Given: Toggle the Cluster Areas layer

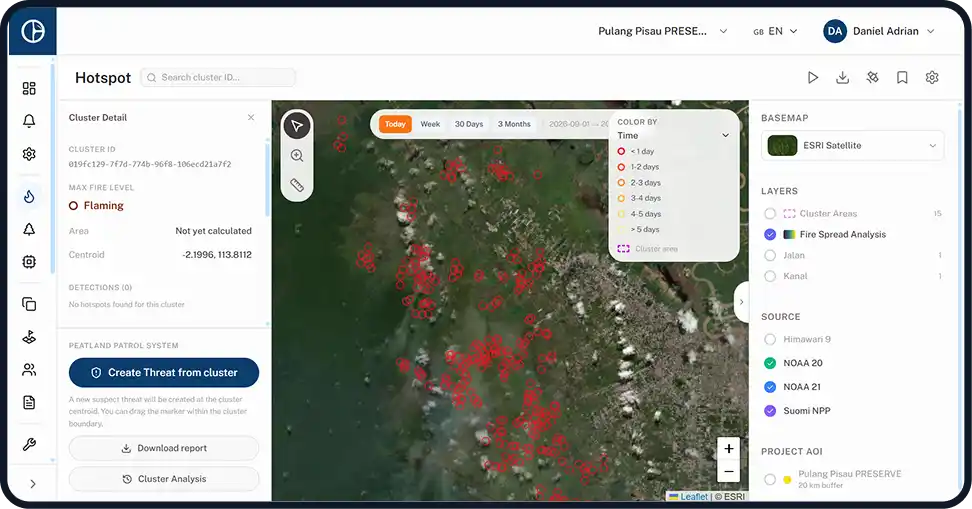Looking at the screenshot, I should (770, 213).
